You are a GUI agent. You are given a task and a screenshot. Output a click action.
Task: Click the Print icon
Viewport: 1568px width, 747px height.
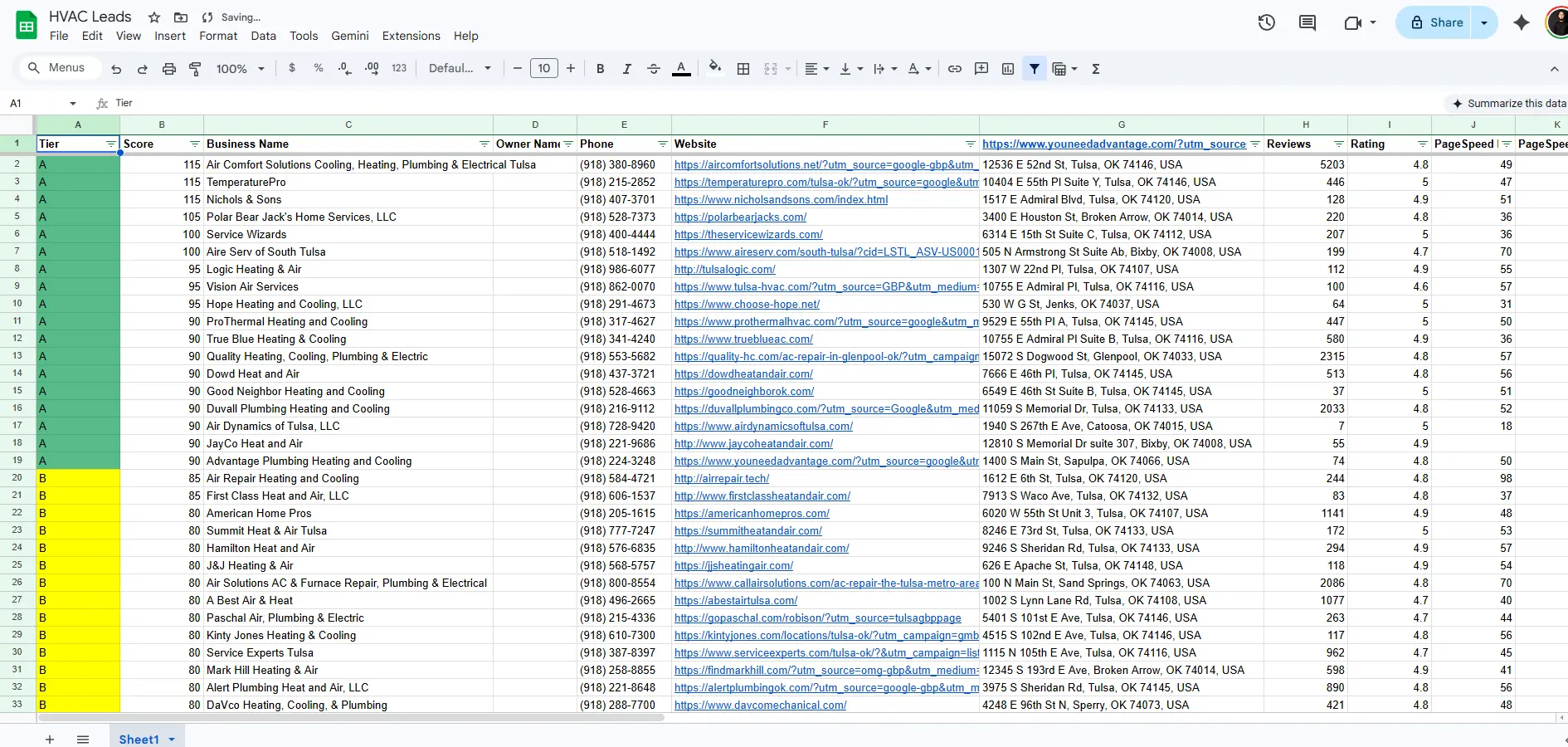169,69
